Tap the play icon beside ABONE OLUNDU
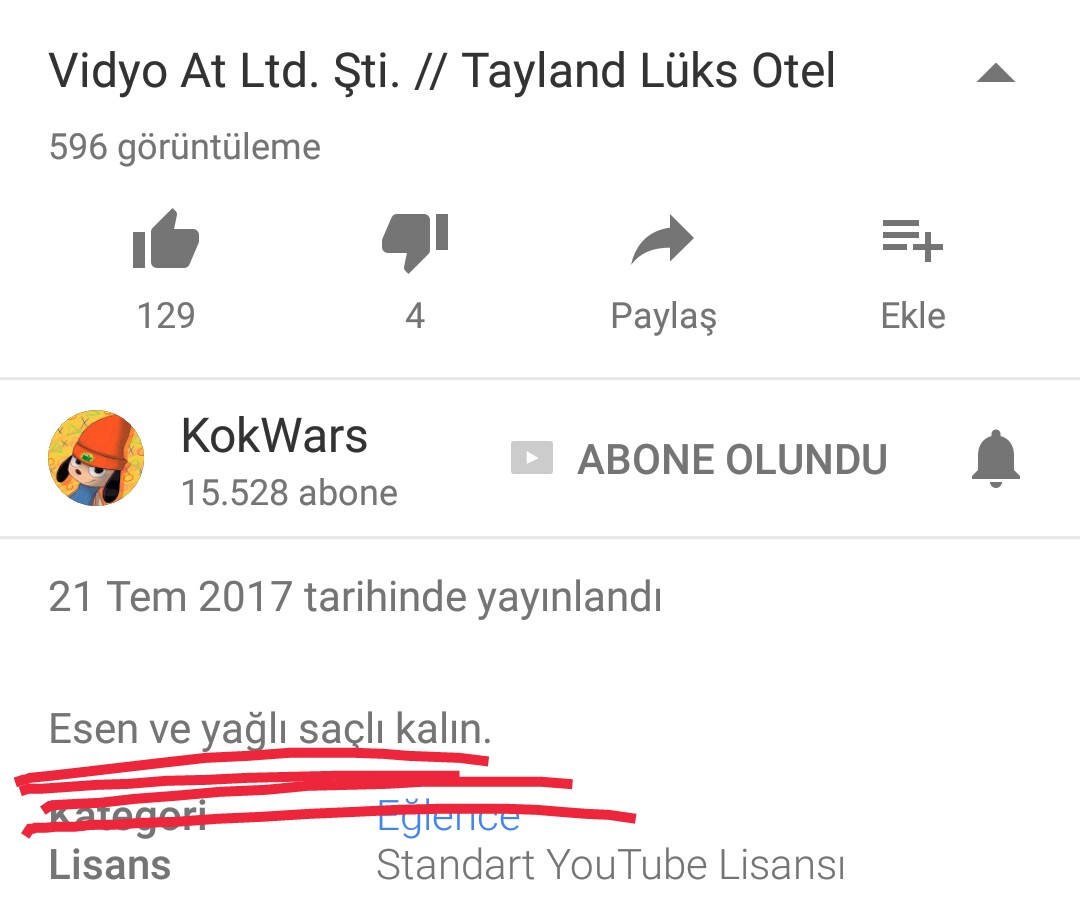 (x=532, y=458)
